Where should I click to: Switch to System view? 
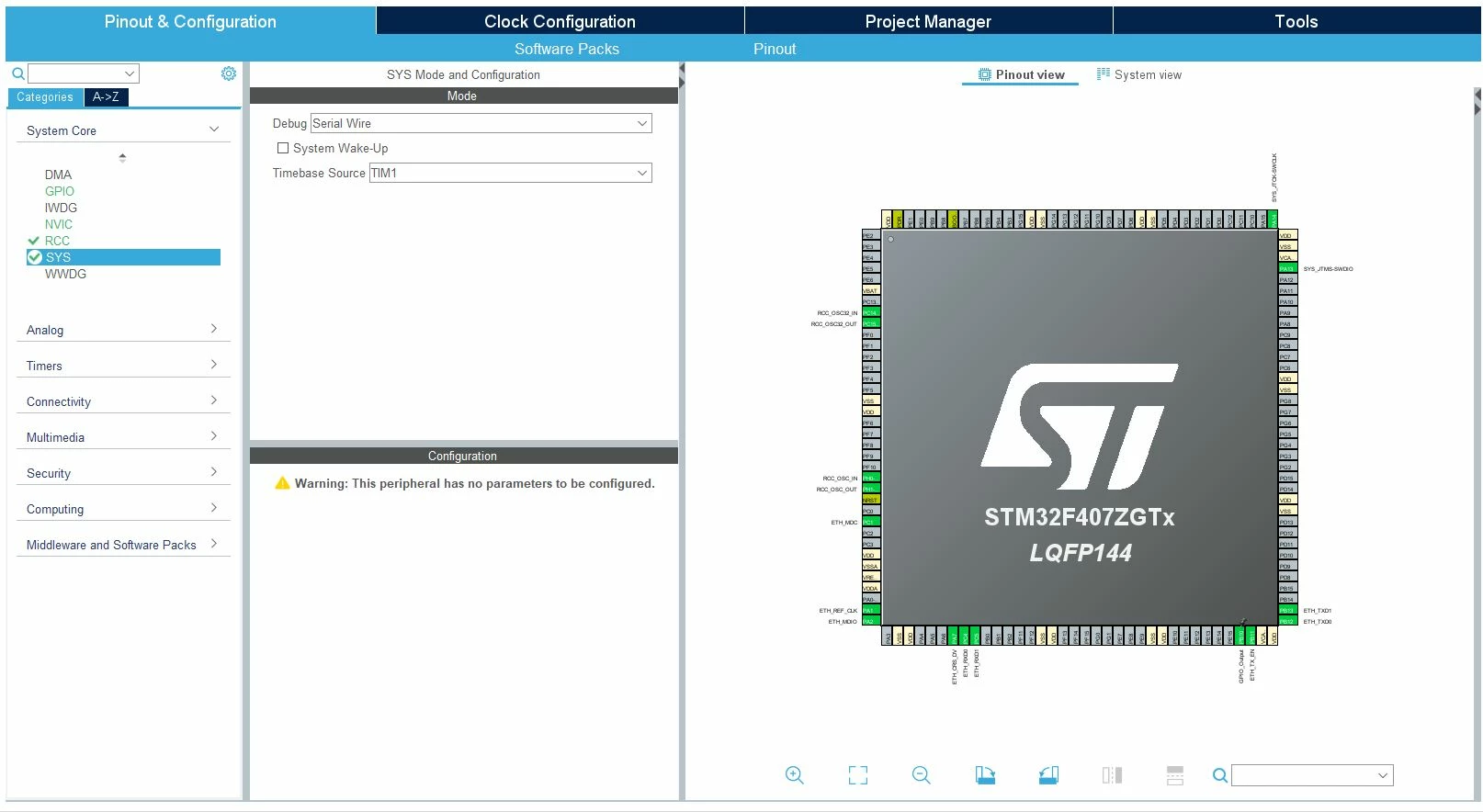(1139, 74)
